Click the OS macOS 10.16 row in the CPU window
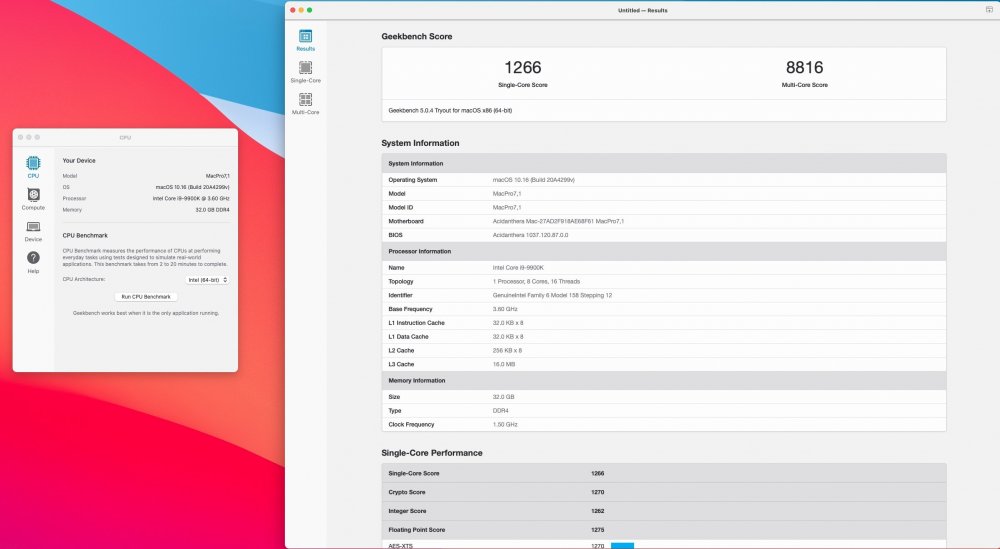Viewport: 1000px width, 549px height. pos(146,187)
